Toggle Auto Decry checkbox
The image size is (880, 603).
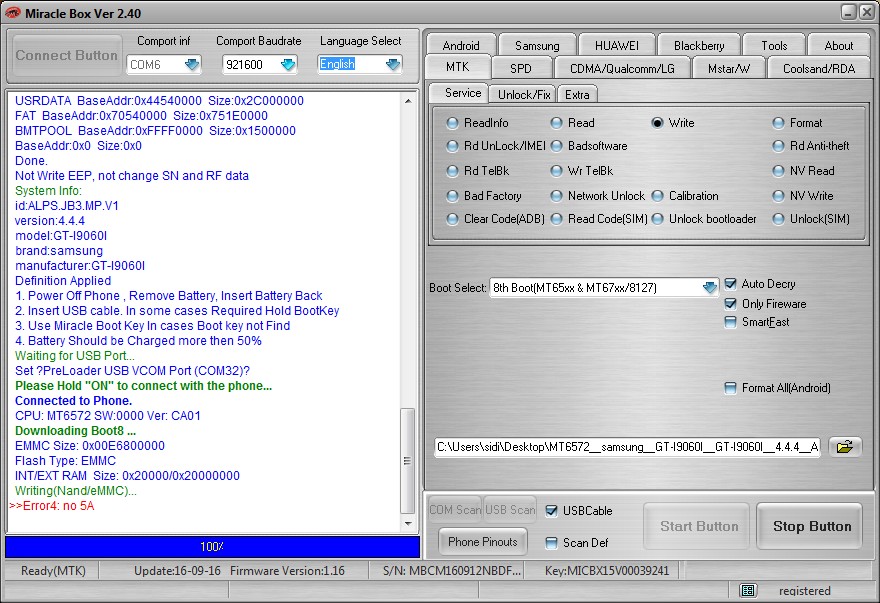point(730,284)
